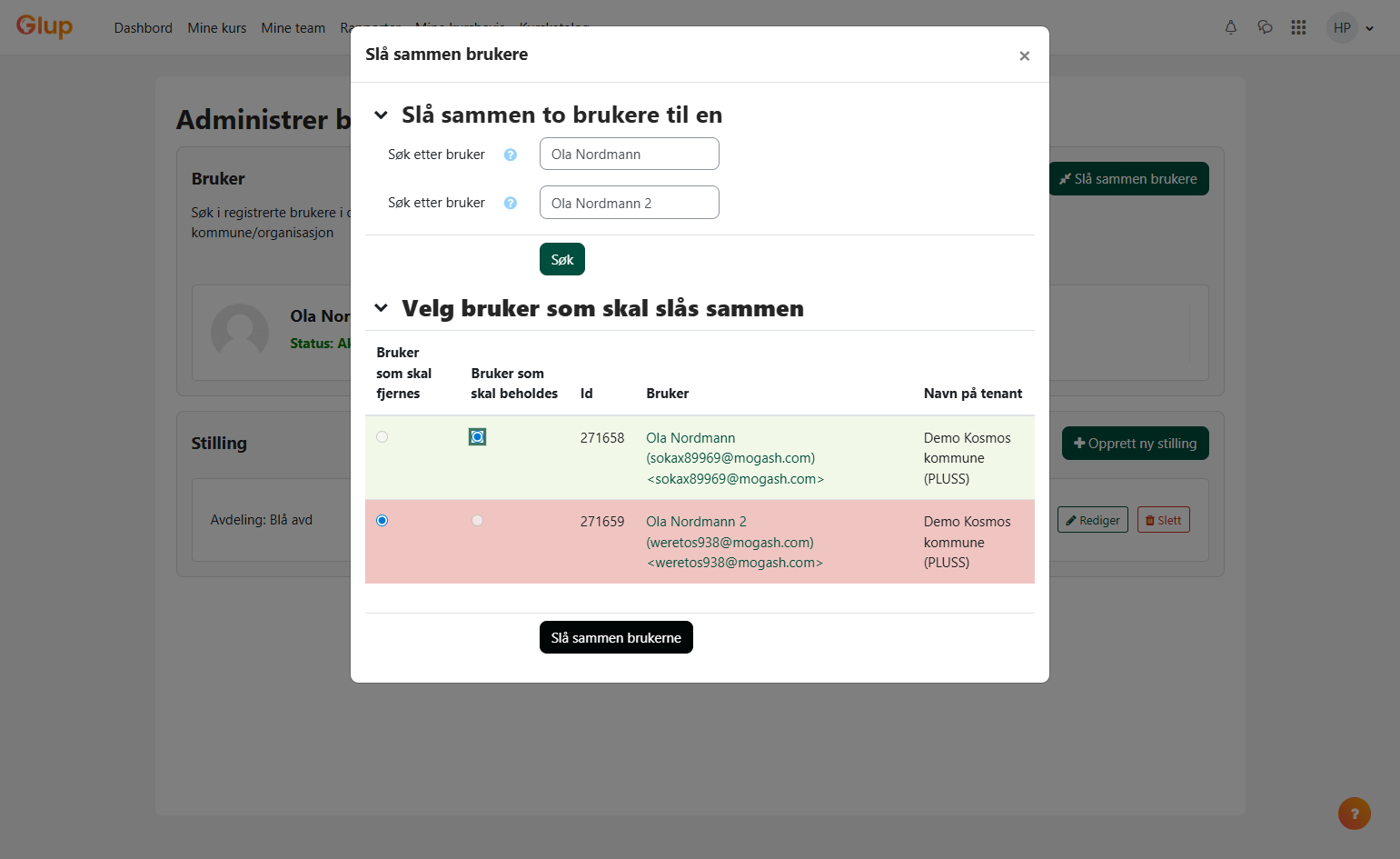Collapse the Slå sammen to brukere til en section
This screenshot has height=859, width=1400.
pos(382,115)
